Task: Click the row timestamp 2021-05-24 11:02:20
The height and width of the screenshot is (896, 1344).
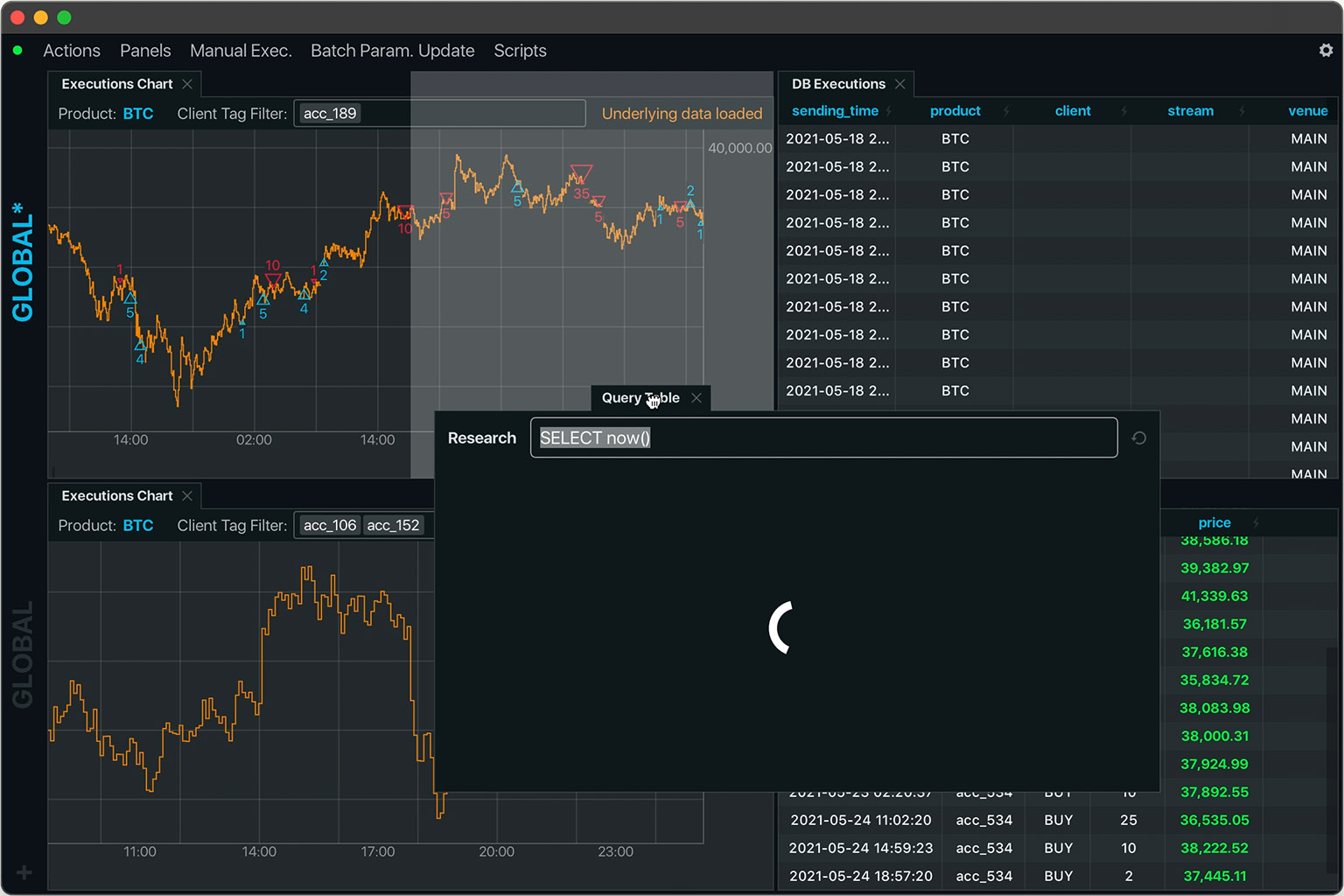Action: point(861,820)
